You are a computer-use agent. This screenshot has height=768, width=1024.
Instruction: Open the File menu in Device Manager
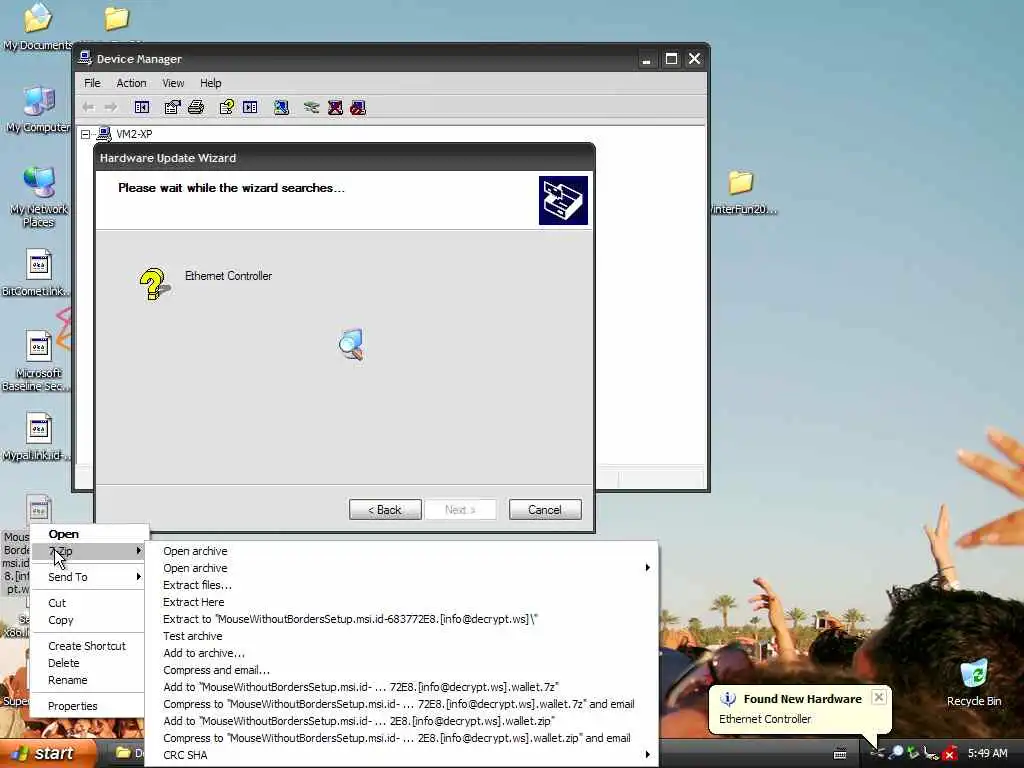coord(92,83)
